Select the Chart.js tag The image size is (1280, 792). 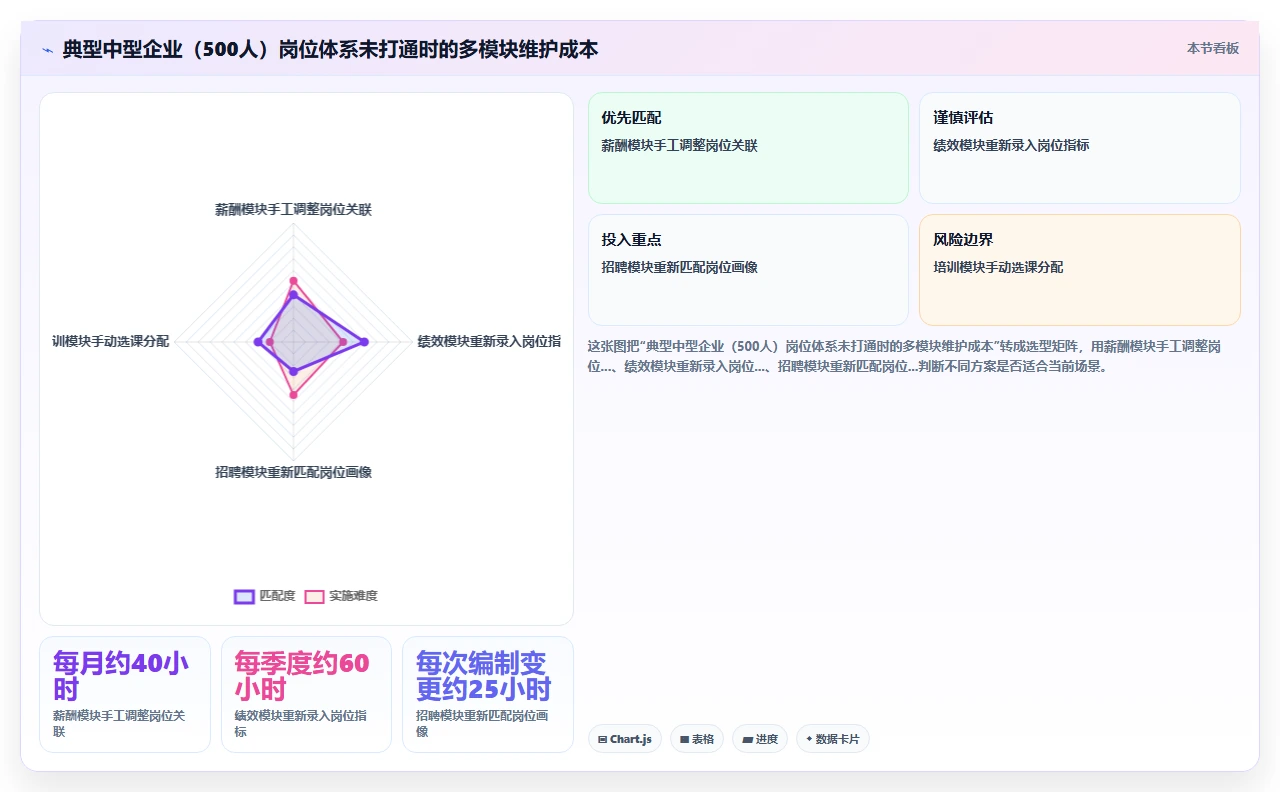click(625, 739)
